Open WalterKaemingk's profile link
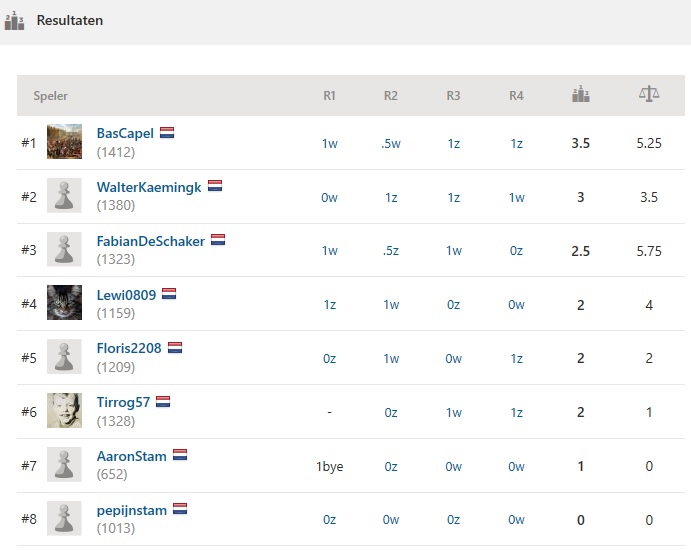Viewport: 691px width, 550px height. (x=149, y=187)
